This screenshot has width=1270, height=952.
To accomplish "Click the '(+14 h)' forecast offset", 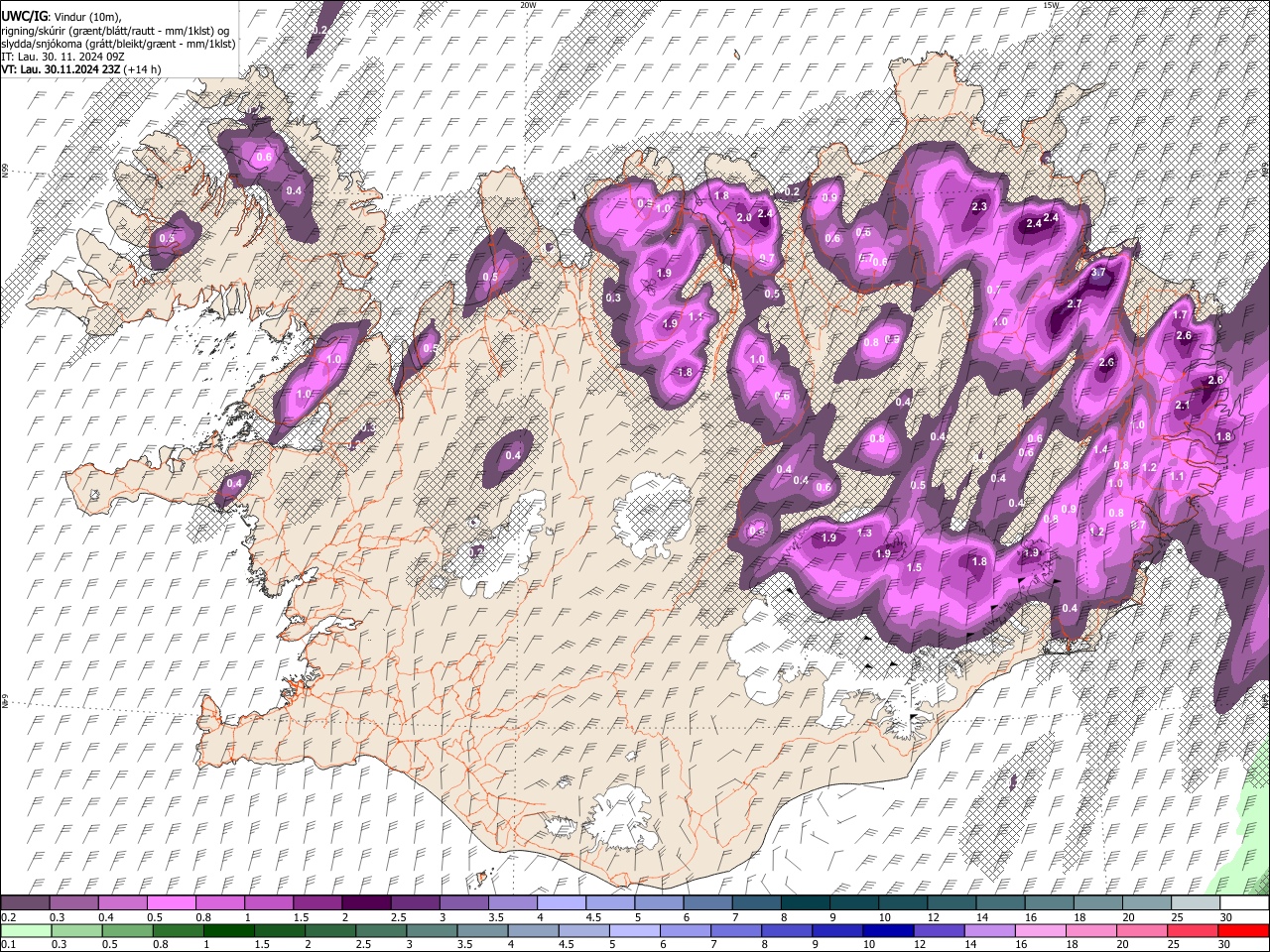I will click(x=143, y=69).
